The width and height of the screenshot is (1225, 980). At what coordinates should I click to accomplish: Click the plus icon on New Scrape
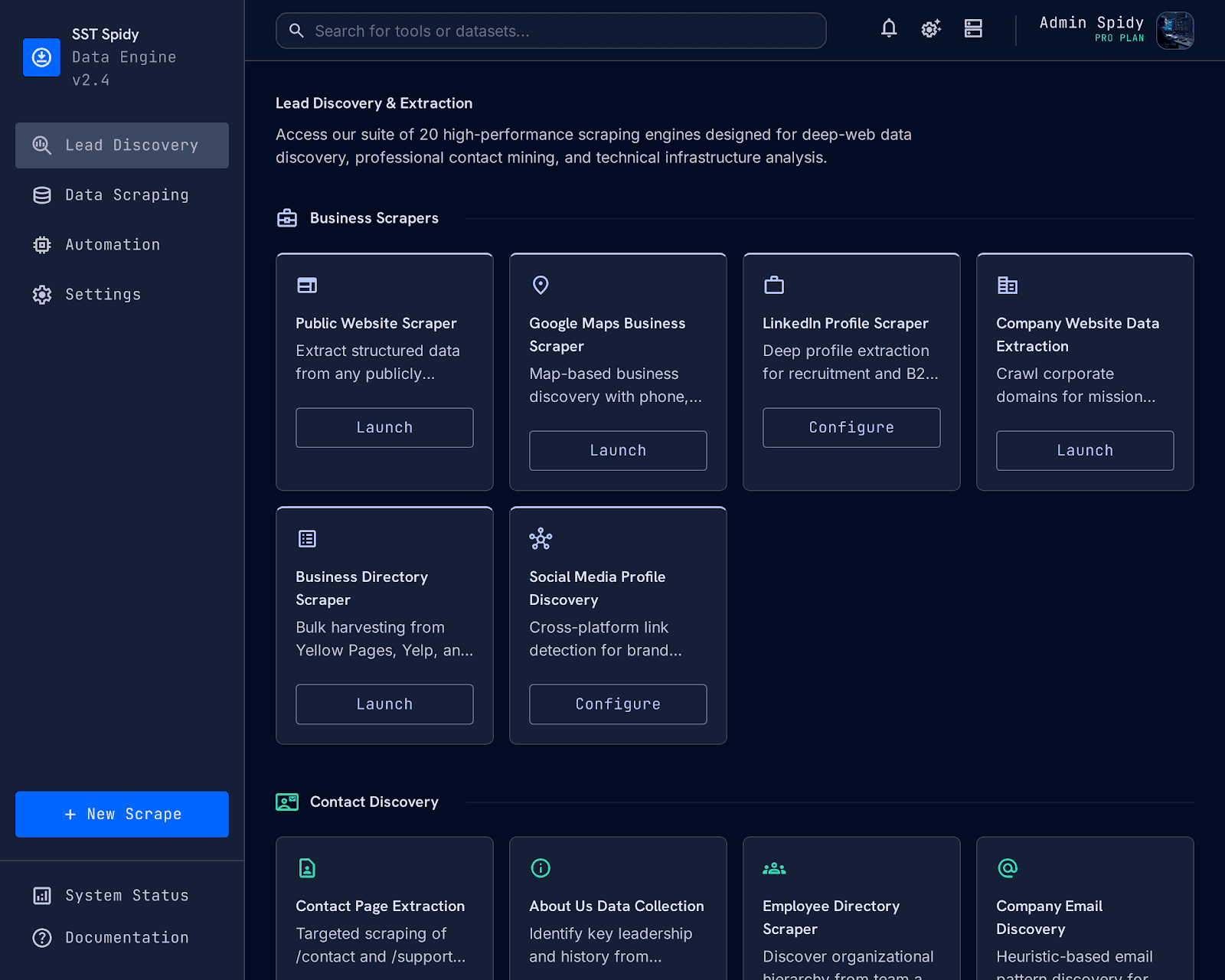(70, 815)
